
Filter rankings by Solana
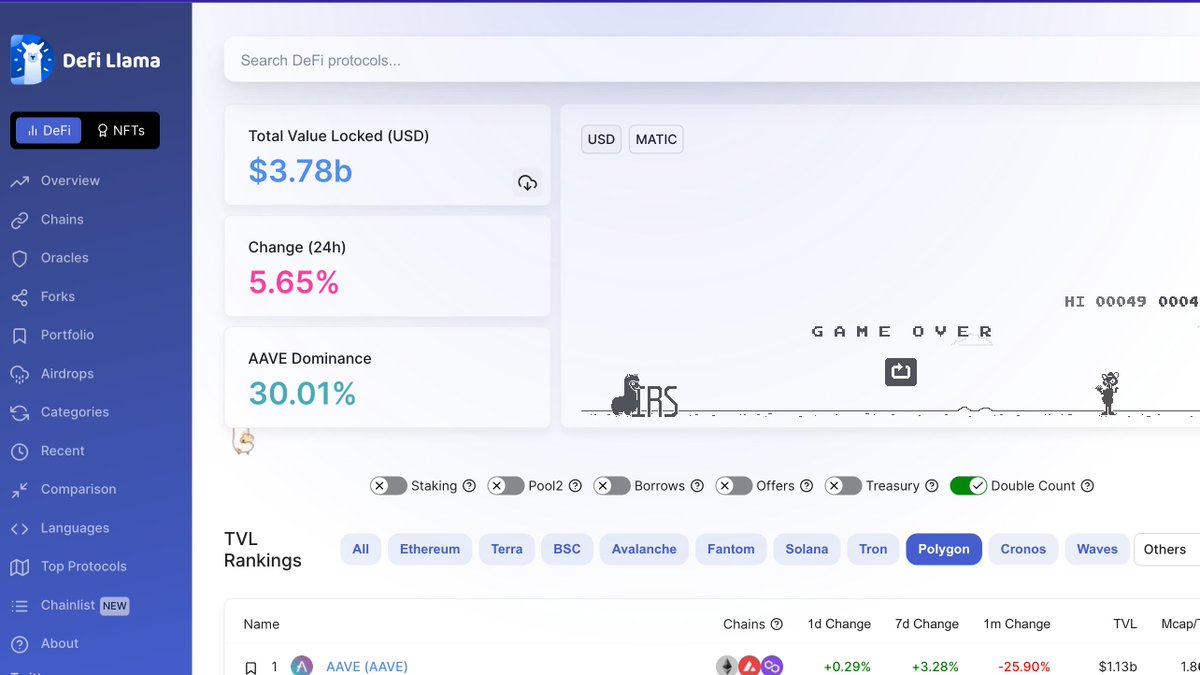(x=807, y=549)
